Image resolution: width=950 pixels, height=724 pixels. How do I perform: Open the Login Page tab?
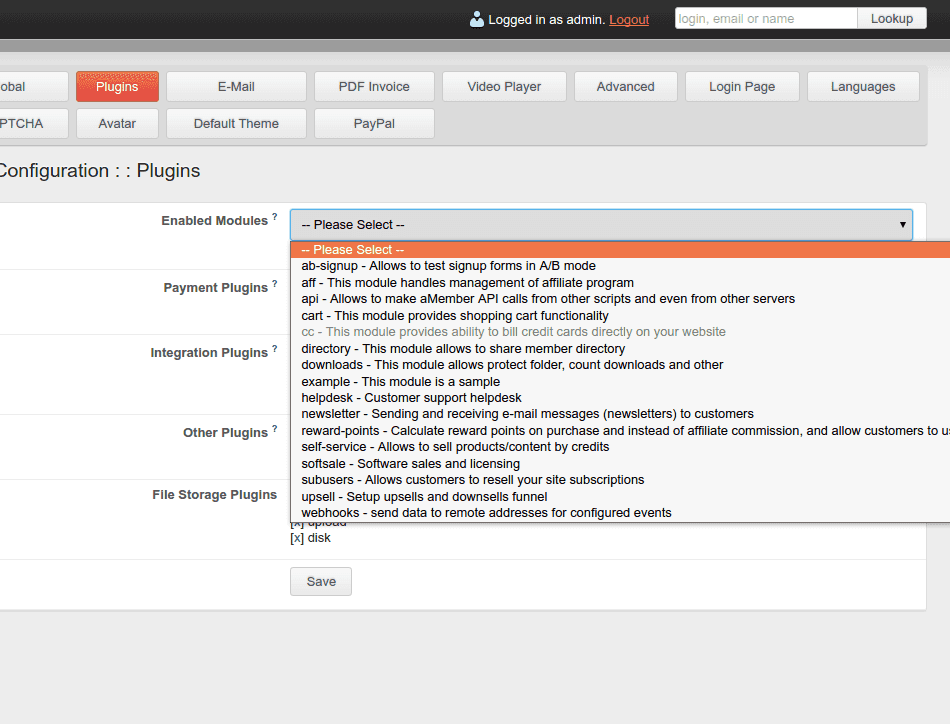coord(742,87)
